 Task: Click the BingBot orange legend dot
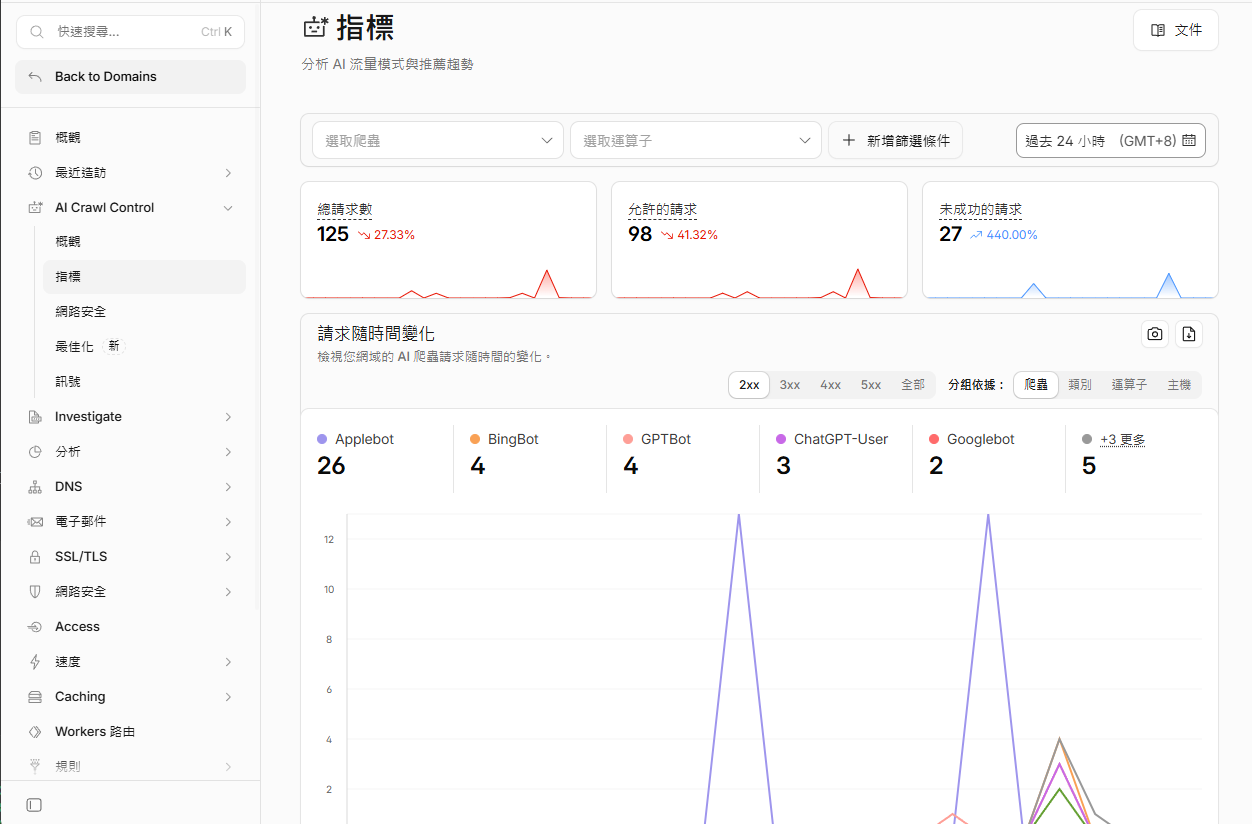[x=475, y=439]
